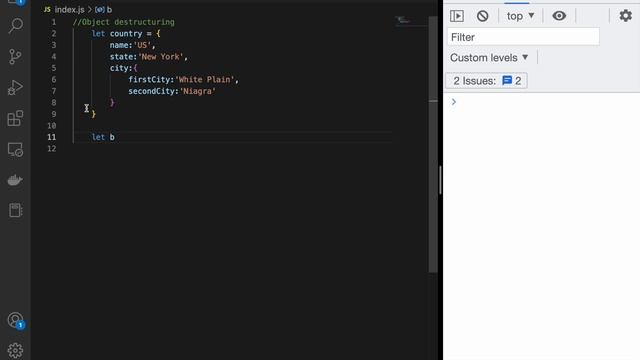The width and height of the screenshot is (640, 360).
Task: Click line number 2 in gutter
Action: pyautogui.click(x=53, y=33)
